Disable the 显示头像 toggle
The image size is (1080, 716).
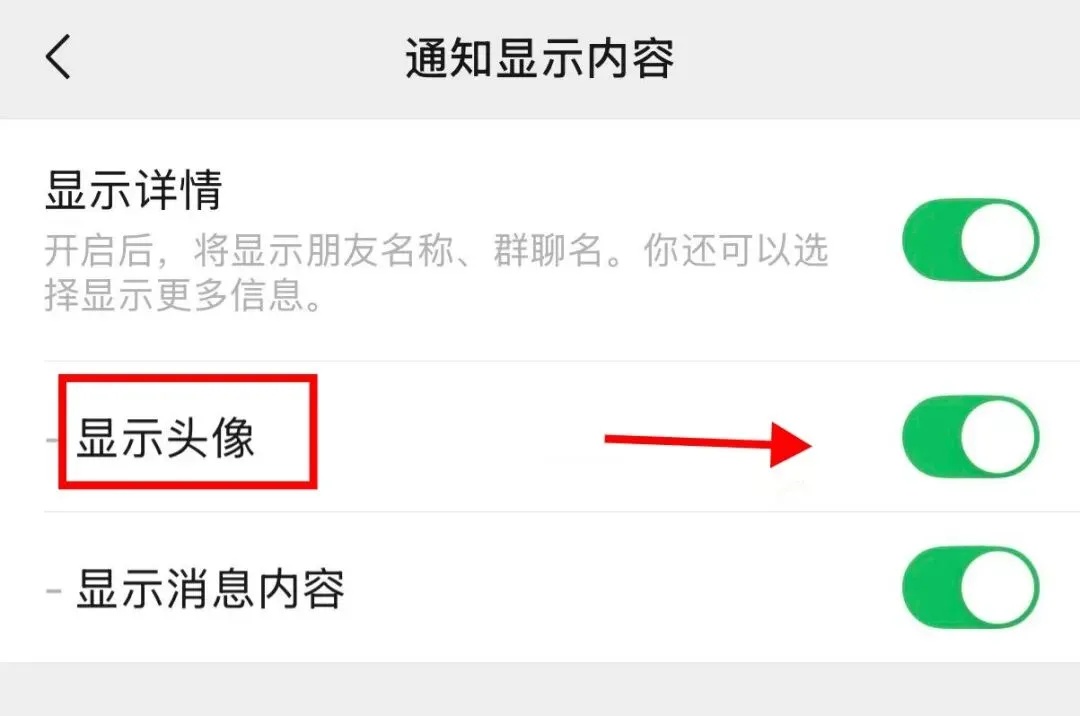(x=970, y=436)
